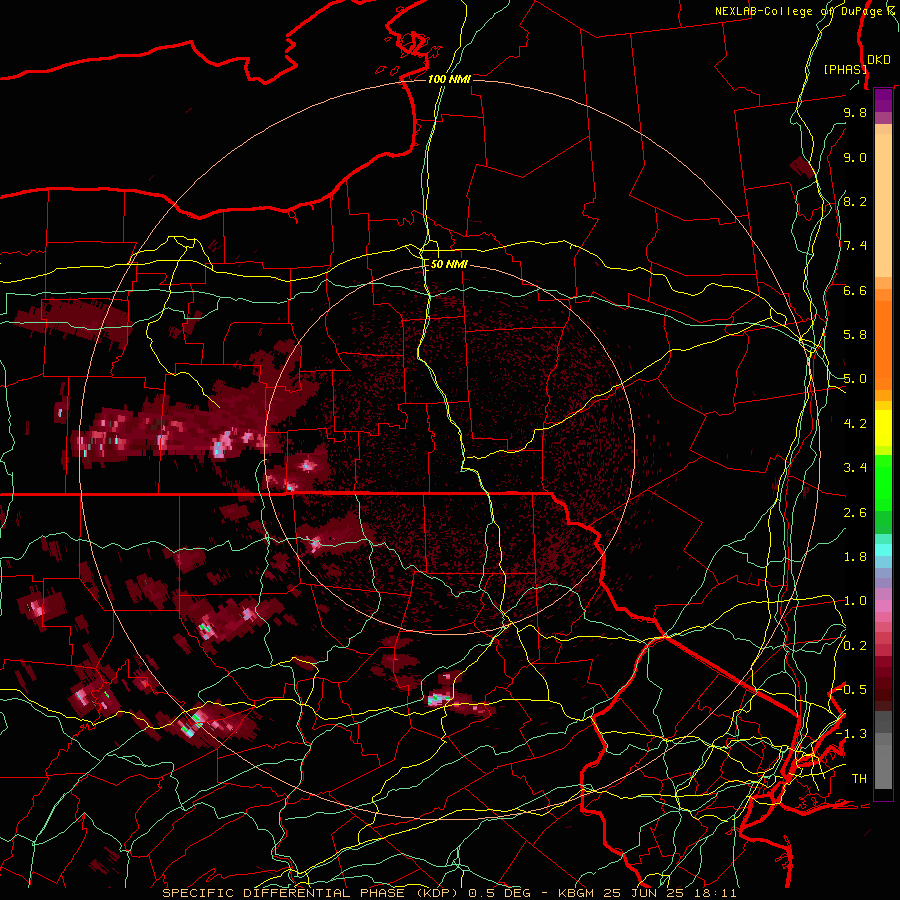
Task: Click the TH label at the scale bottom
Action: click(859, 779)
